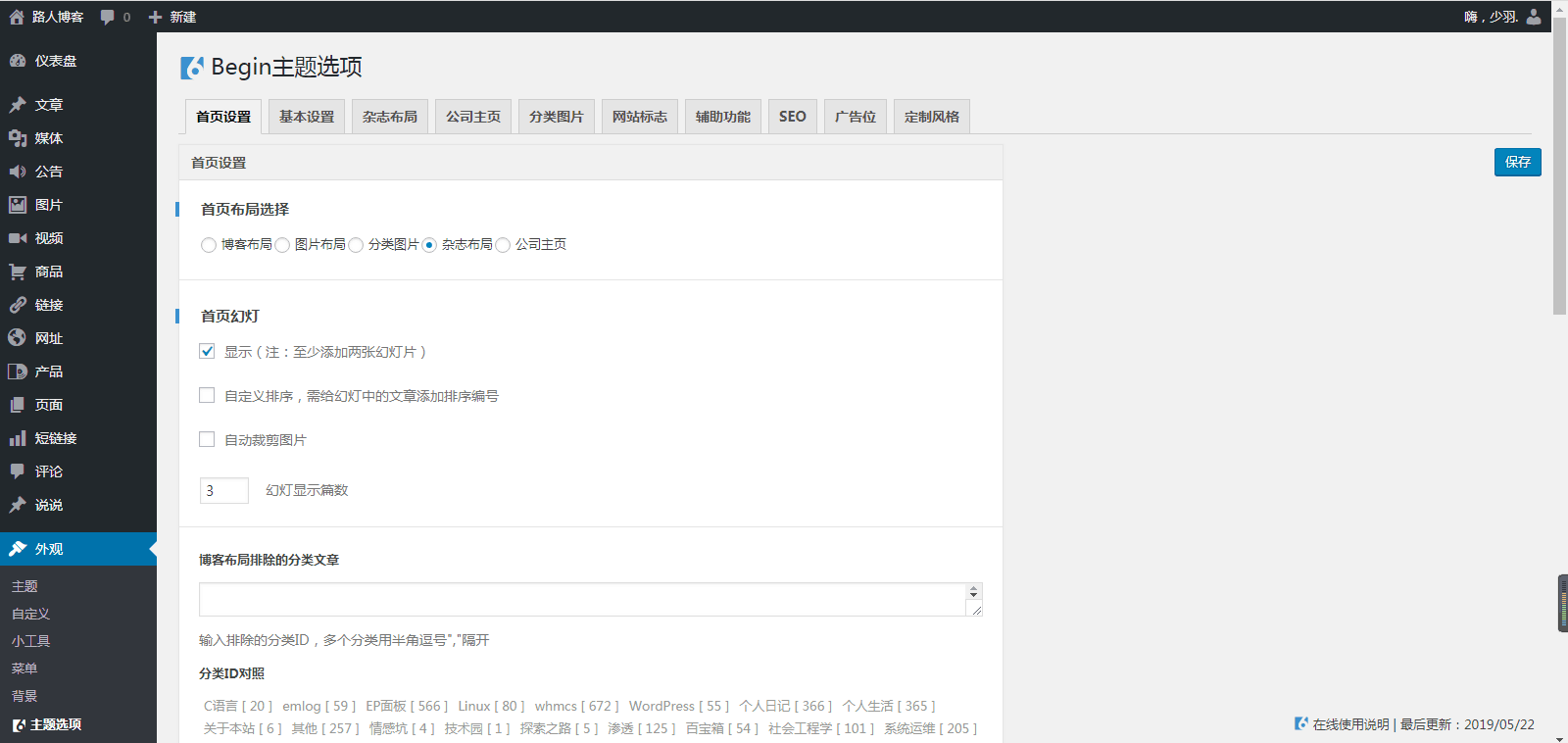1568x743 pixels.
Task: Click the 商品 shopping cart icon
Action: [18, 272]
